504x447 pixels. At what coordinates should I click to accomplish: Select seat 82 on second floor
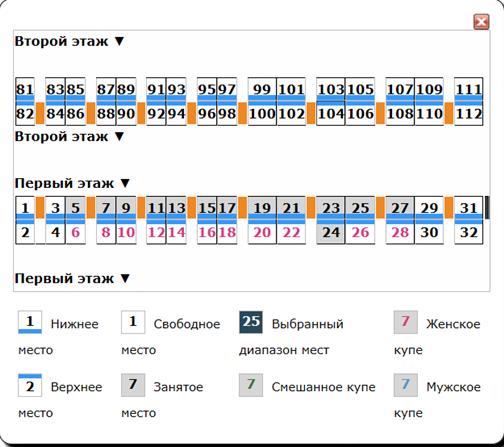[x=25, y=114]
